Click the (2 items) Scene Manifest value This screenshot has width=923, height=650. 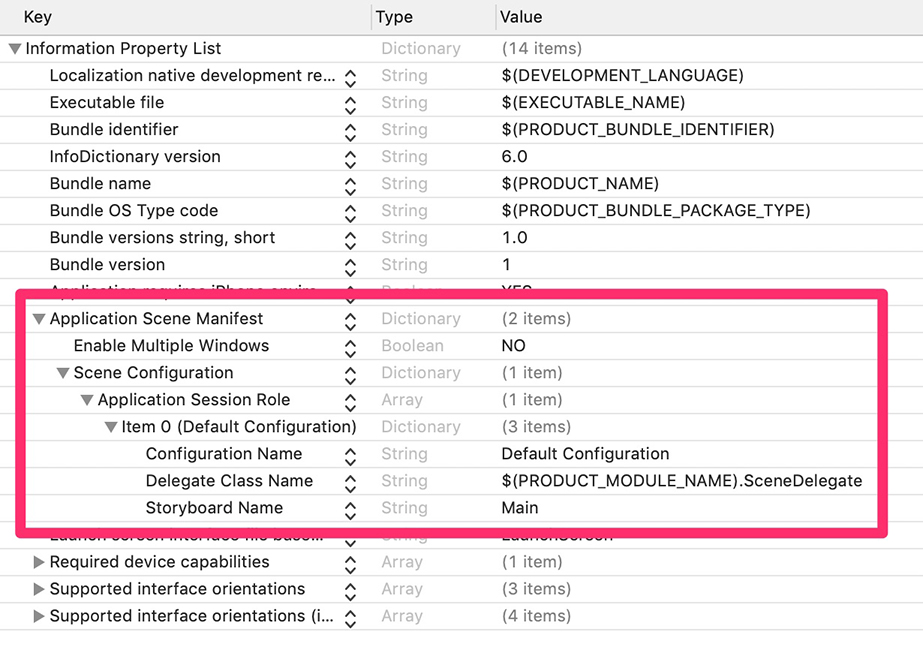[536, 319]
